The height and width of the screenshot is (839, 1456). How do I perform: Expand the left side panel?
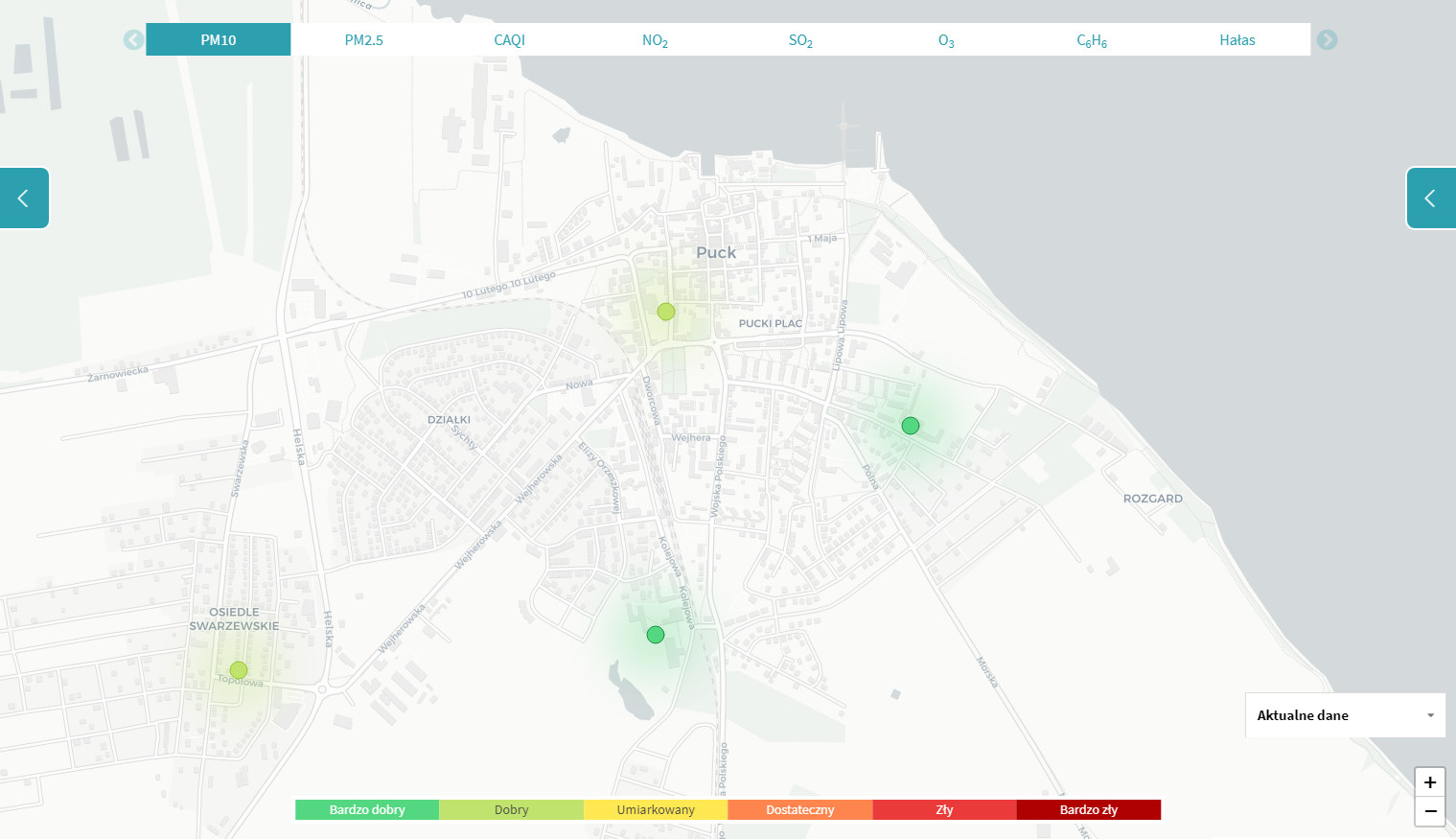click(24, 198)
